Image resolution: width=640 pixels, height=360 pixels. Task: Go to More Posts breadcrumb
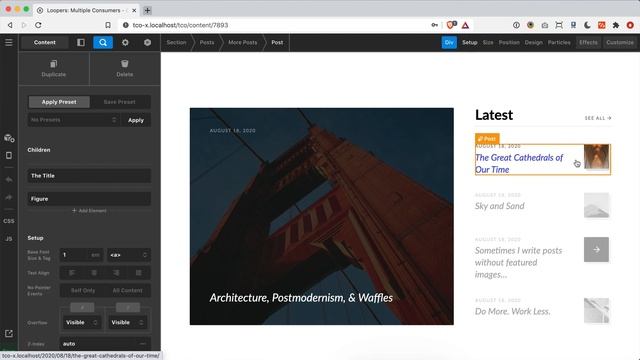pos(243,42)
